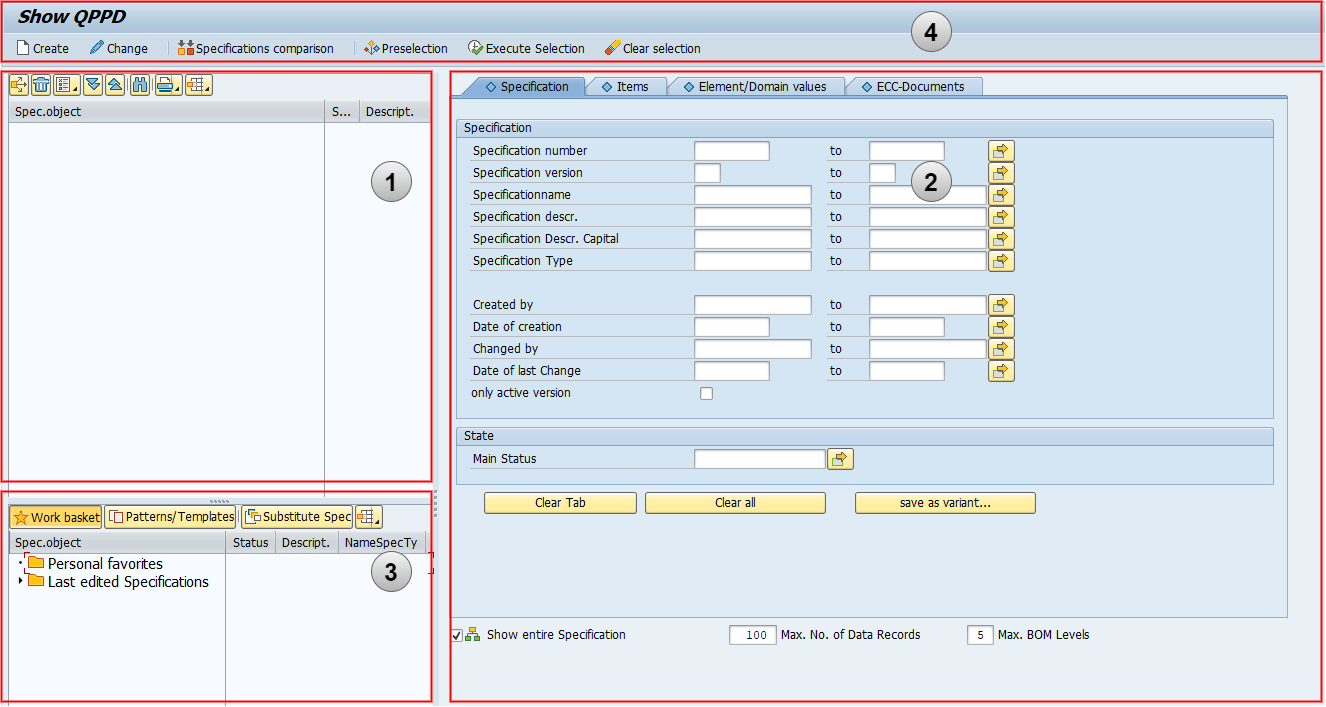Enable the only active version checkbox

(707, 394)
